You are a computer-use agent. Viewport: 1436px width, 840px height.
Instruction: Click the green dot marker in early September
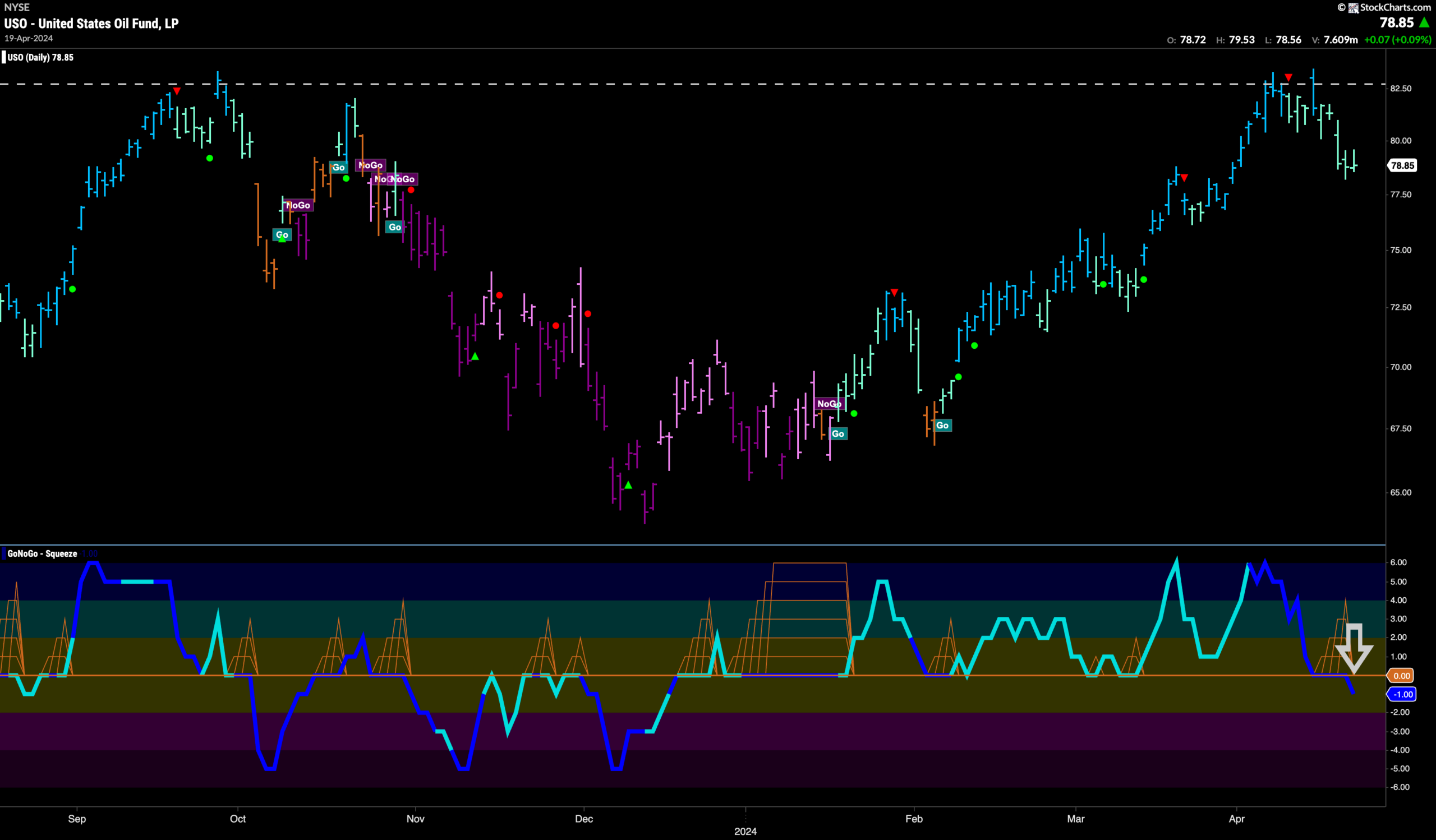click(72, 289)
